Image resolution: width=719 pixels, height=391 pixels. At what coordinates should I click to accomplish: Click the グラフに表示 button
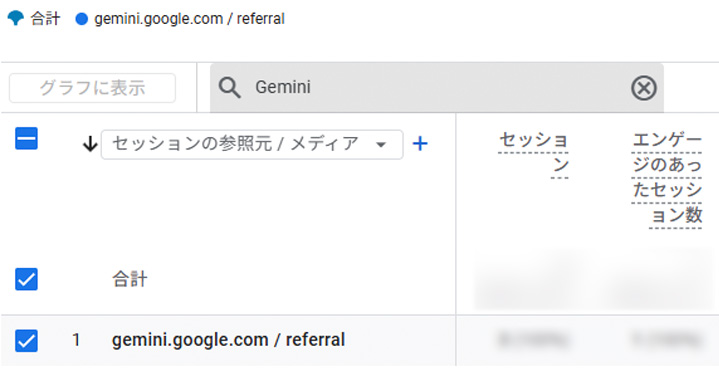coord(92,88)
